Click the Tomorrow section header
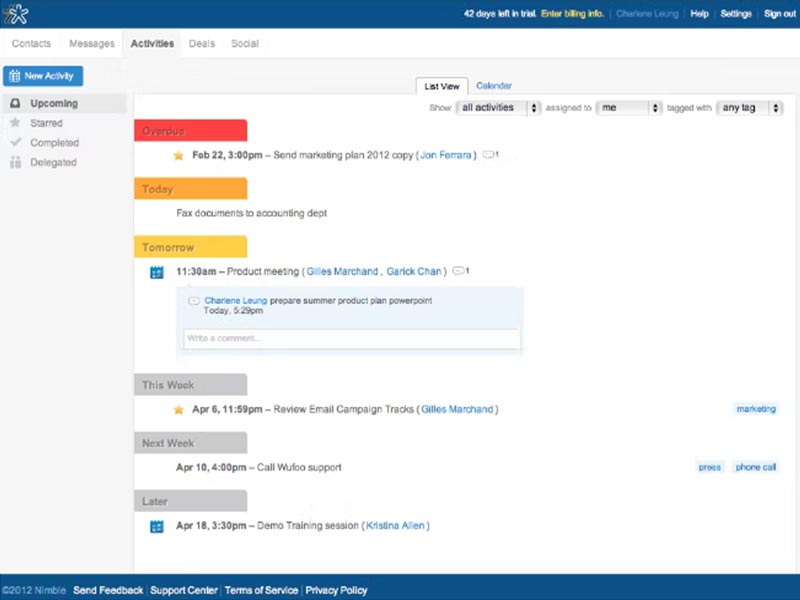 [x=191, y=247]
